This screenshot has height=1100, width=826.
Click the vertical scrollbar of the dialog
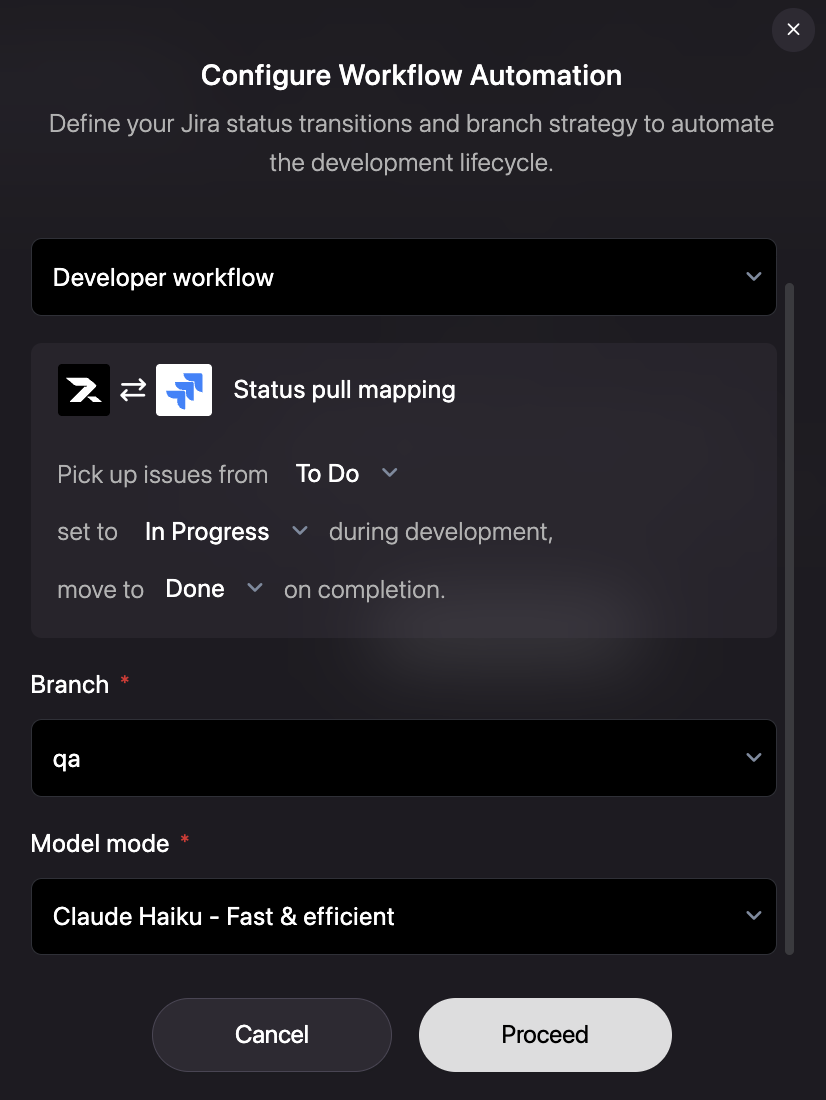pyautogui.click(x=789, y=619)
